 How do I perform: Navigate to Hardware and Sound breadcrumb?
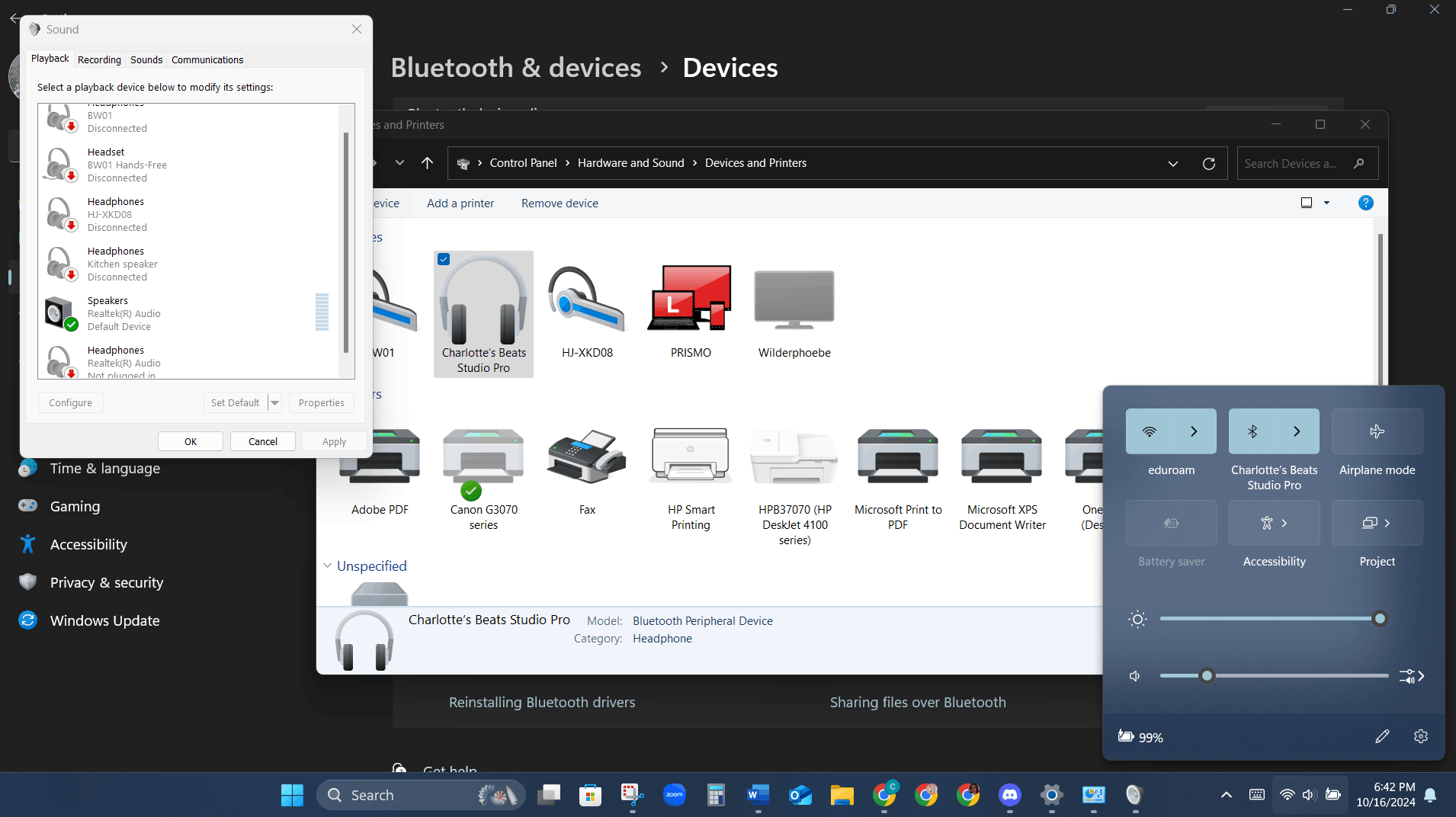pyautogui.click(x=630, y=163)
